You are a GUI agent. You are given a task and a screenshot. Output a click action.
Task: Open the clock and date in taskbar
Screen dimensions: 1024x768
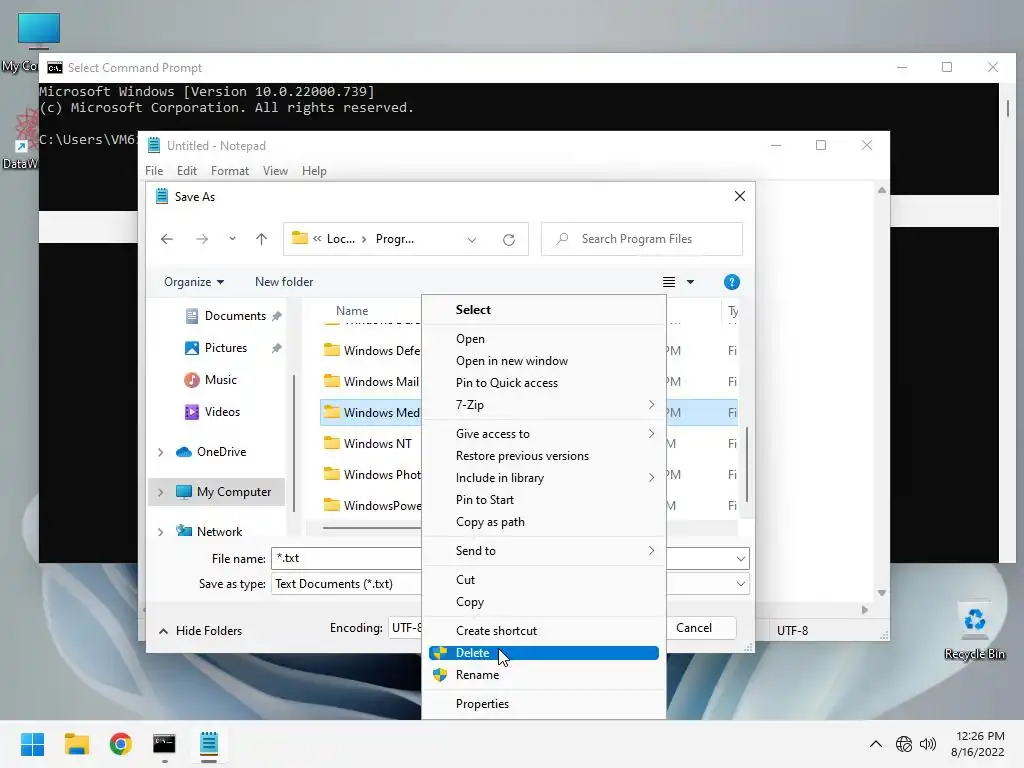[x=978, y=744]
